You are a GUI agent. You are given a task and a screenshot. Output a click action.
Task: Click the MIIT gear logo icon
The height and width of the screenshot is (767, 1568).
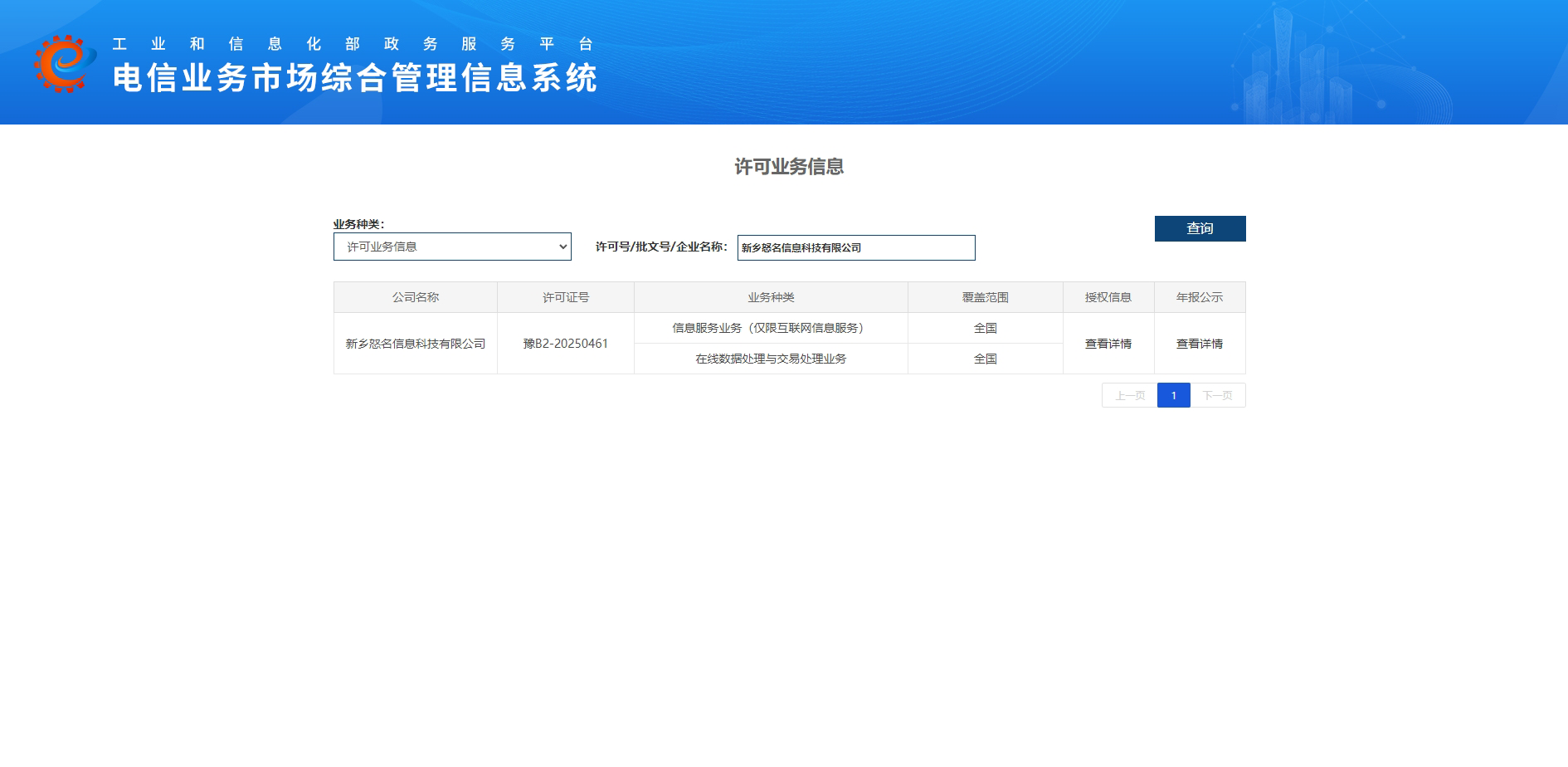pyautogui.click(x=64, y=63)
